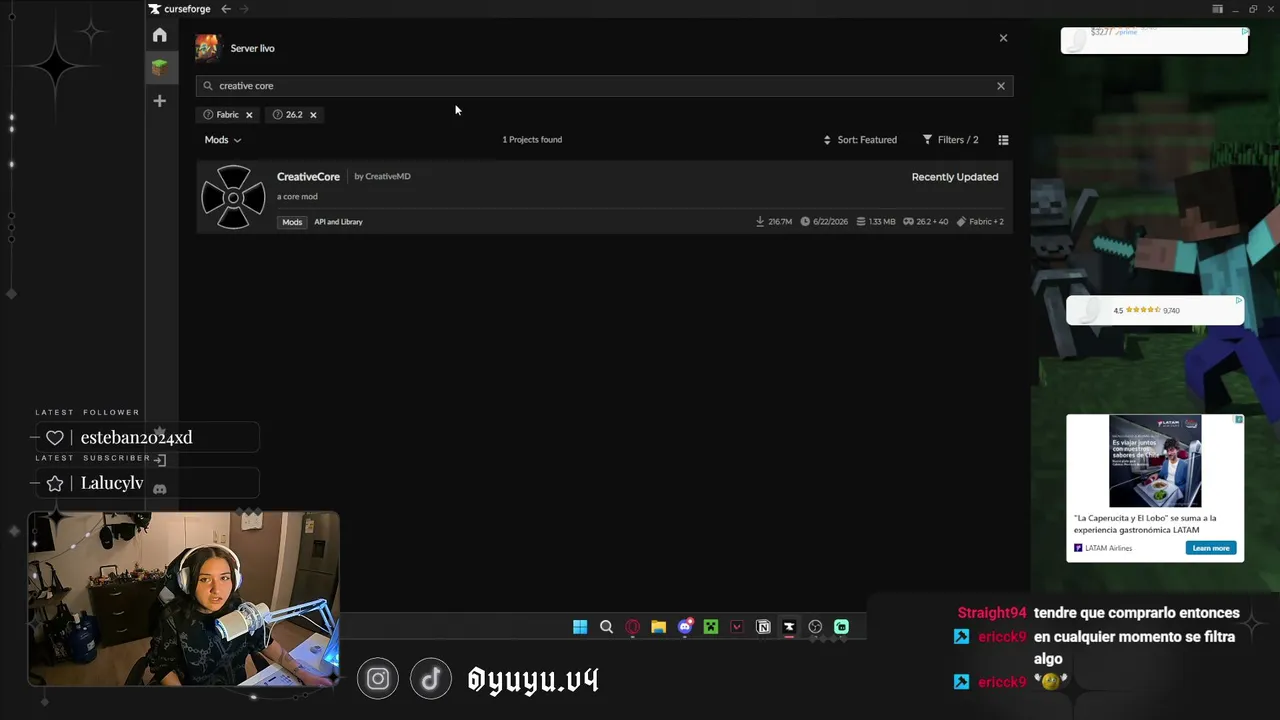Click the Fabric + 2 loaders label
The height and width of the screenshot is (720, 1280).
pyautogui.click(x=980, y=222)
